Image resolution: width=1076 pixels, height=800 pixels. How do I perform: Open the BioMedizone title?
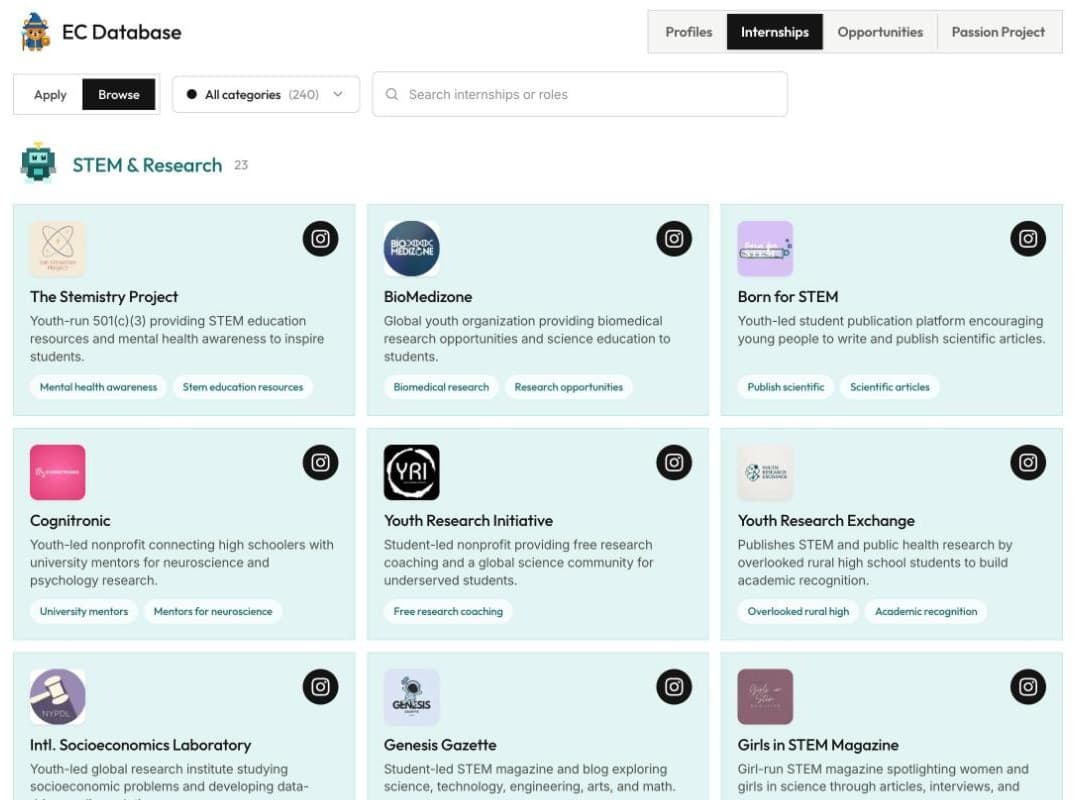[428, 296]
